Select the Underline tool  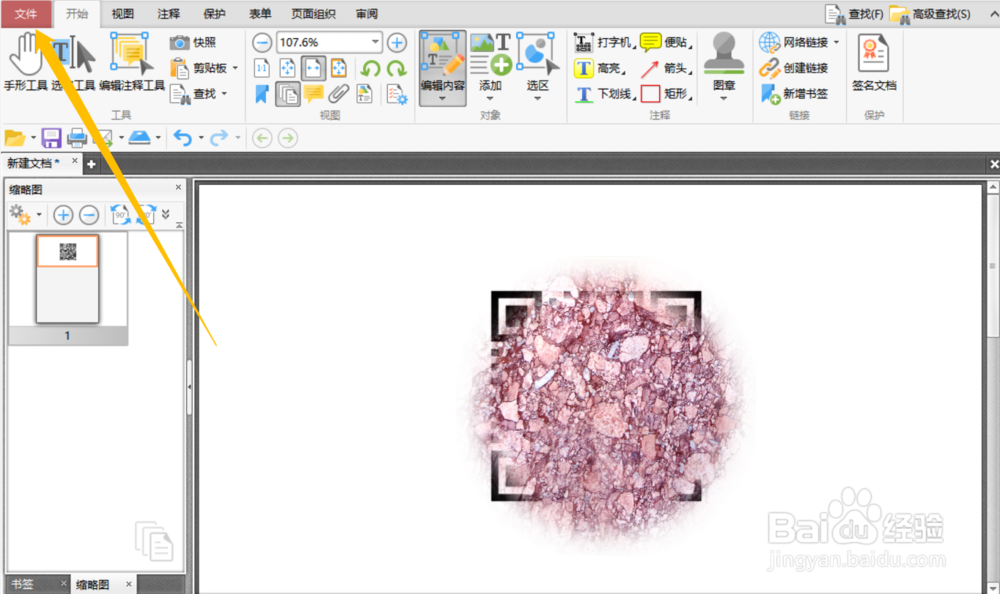point(604,94)
